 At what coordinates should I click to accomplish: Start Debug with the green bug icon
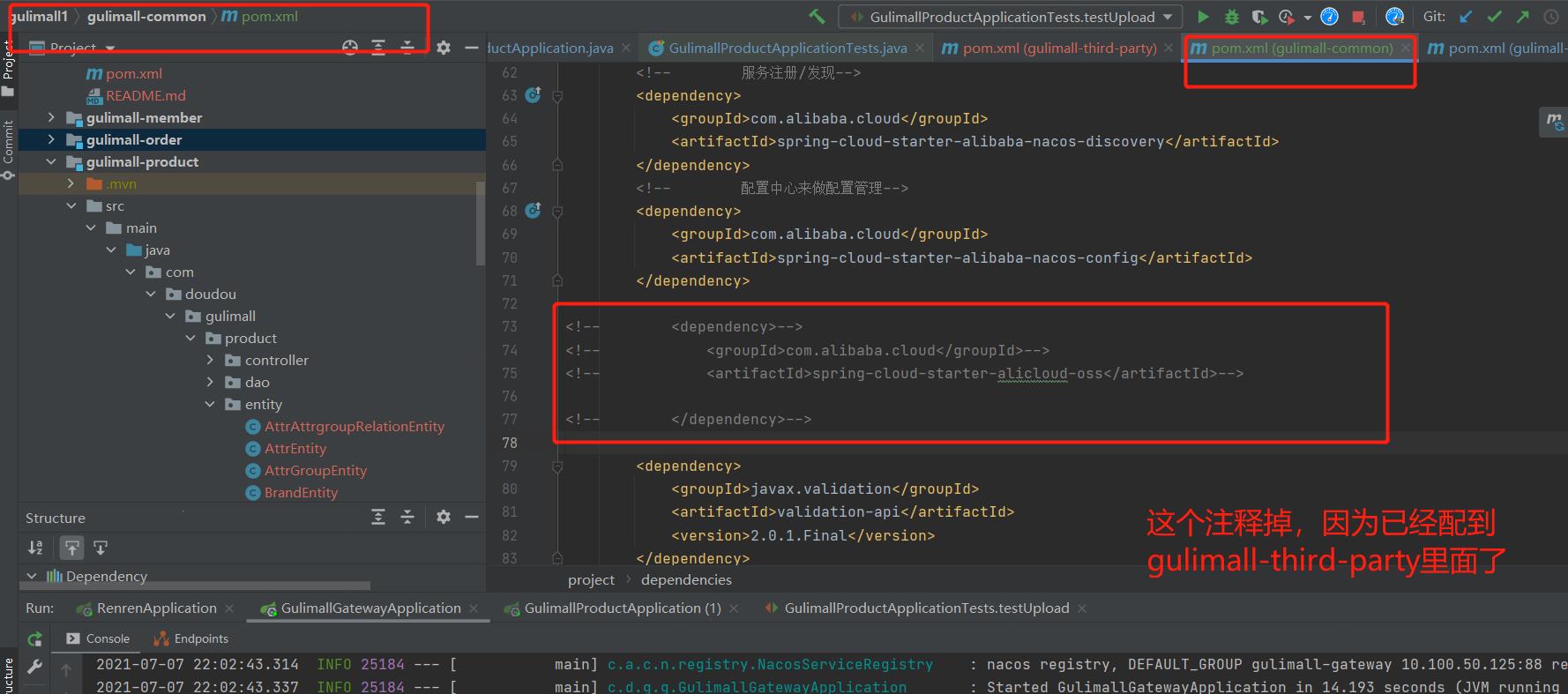1232,17
